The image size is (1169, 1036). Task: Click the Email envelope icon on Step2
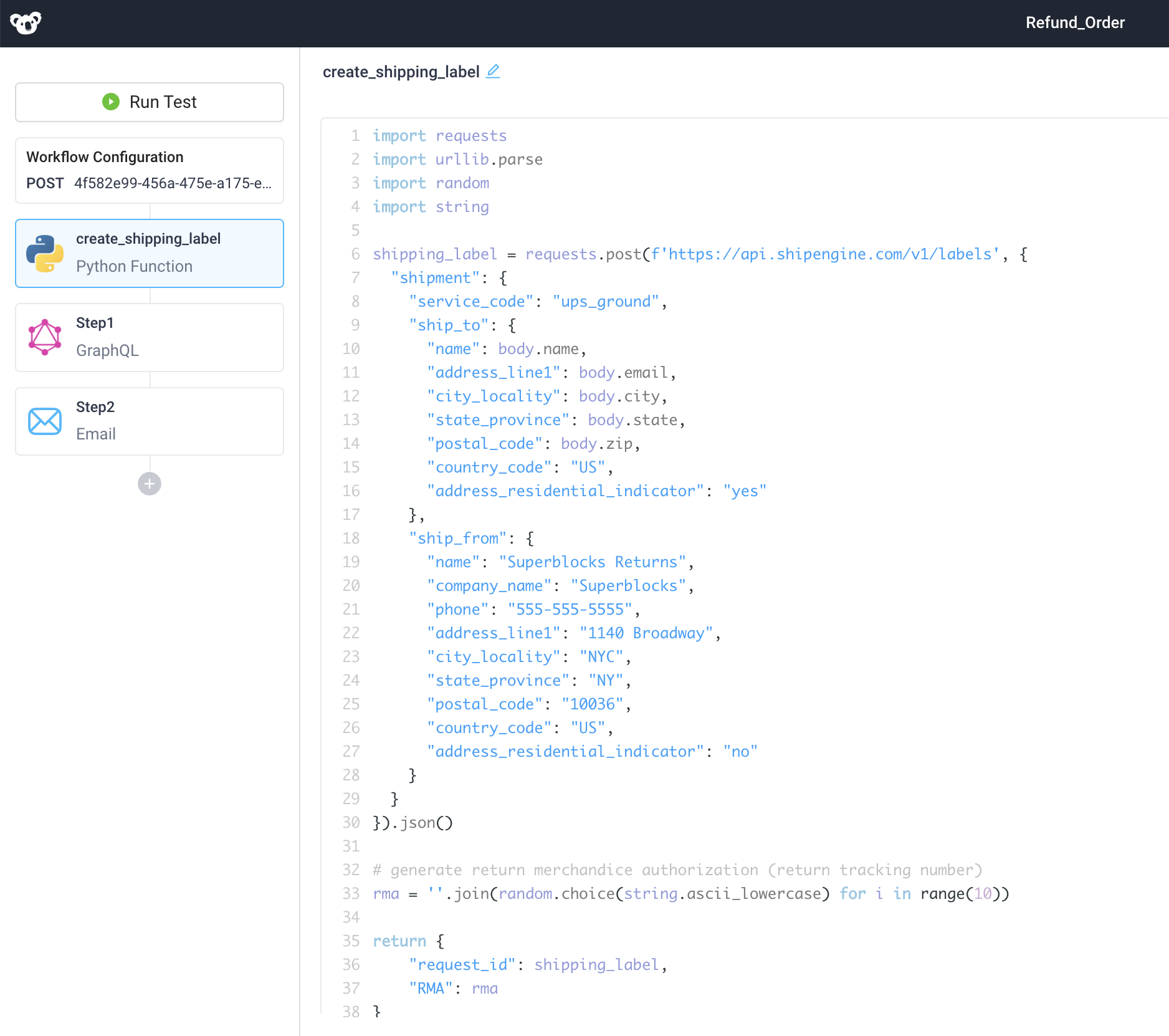pos(44,421)
